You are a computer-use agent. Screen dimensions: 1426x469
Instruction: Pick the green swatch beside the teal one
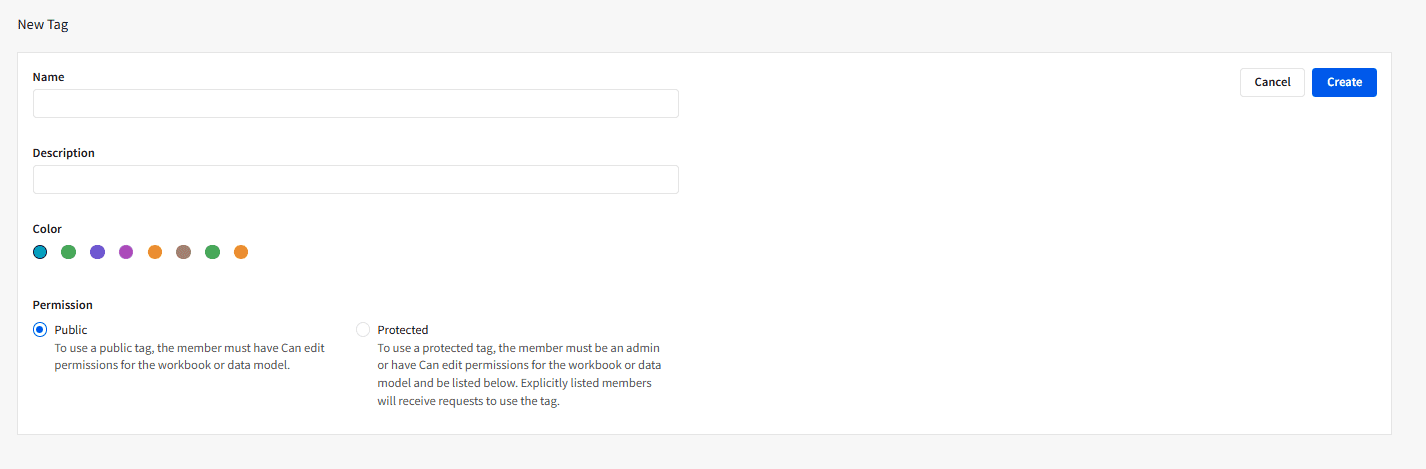click(69, 252)
